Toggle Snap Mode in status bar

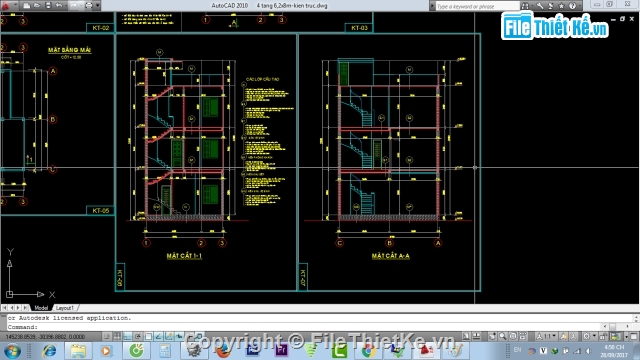[106, 337]
